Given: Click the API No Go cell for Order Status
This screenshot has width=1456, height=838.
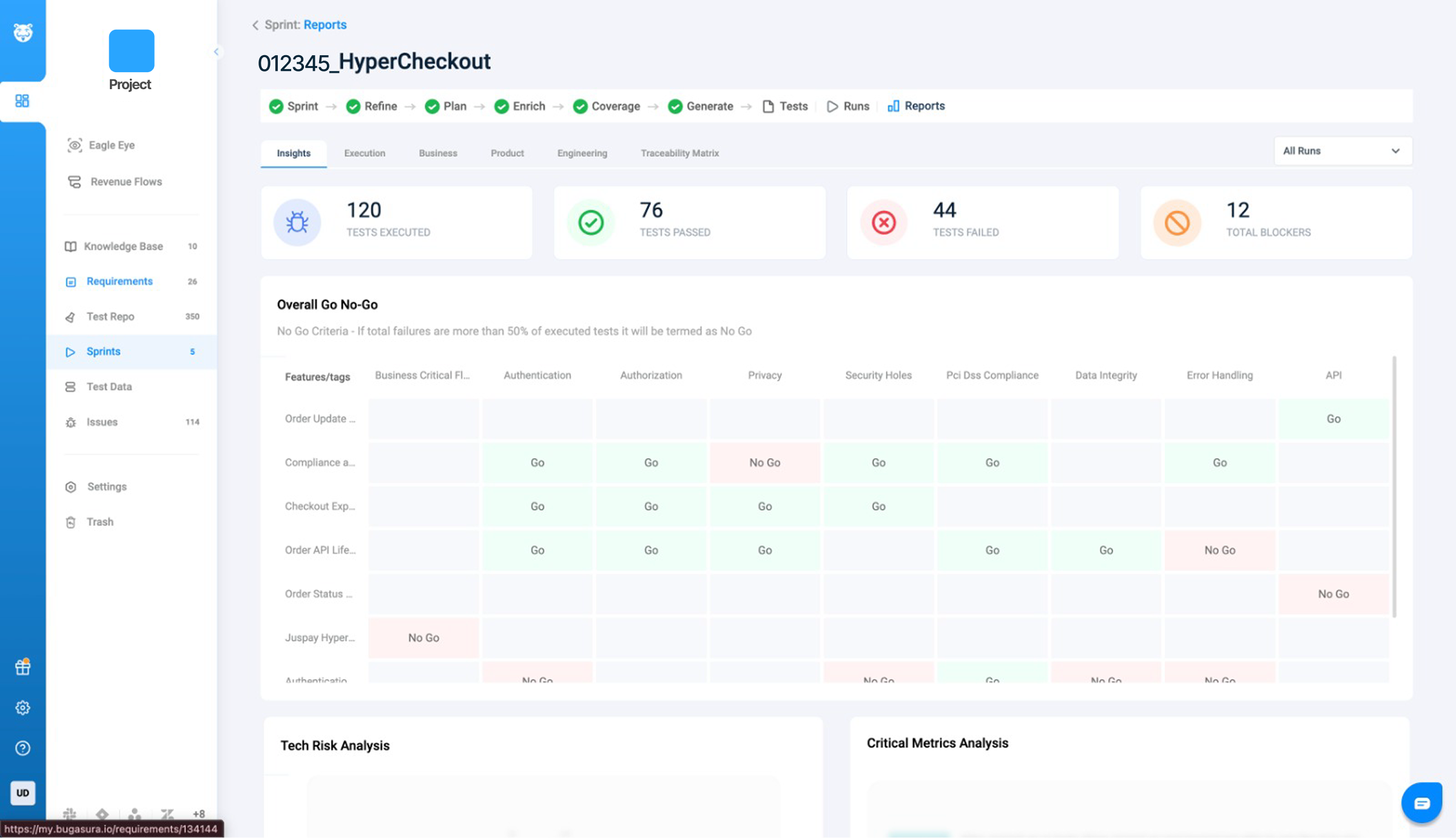Looking at the screenshot, I should 1333,594.
